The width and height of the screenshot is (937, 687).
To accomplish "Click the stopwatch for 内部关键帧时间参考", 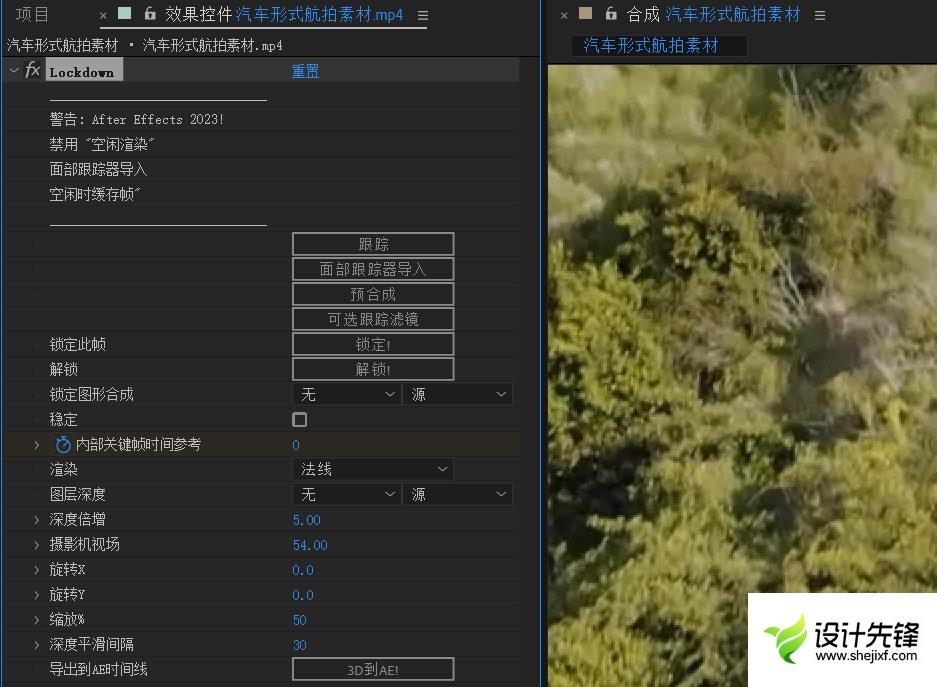I will click(63, 444).
